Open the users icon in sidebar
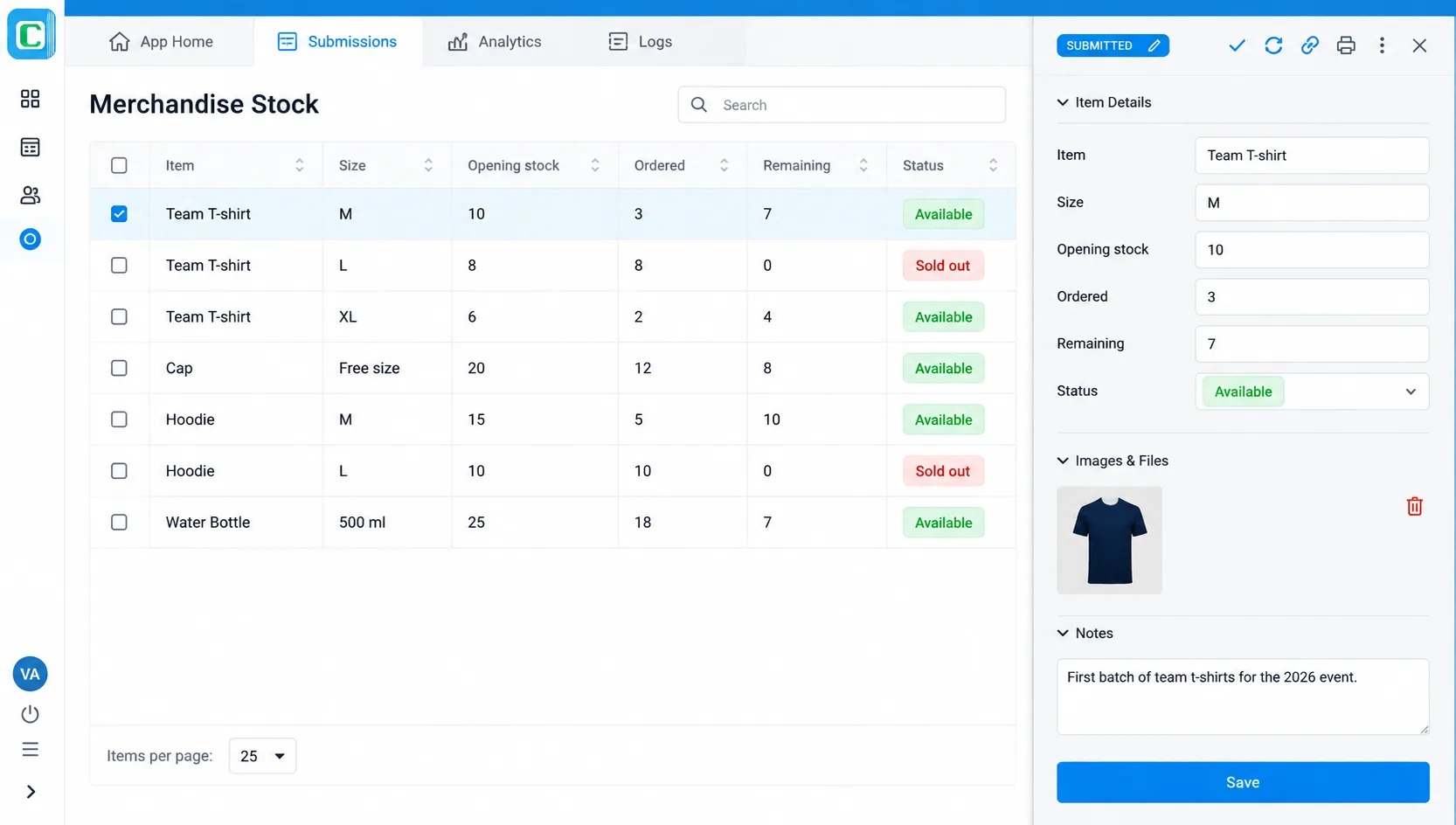Viewport: 1456px width, 825px height. 30,195
